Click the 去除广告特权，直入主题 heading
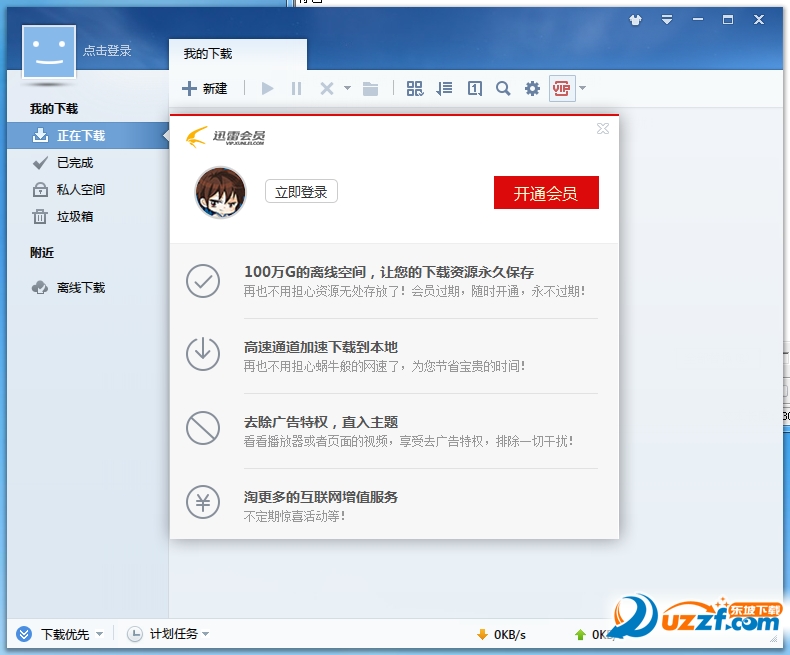The height and width of the screenshot is (655, 790). pos(321,422)
